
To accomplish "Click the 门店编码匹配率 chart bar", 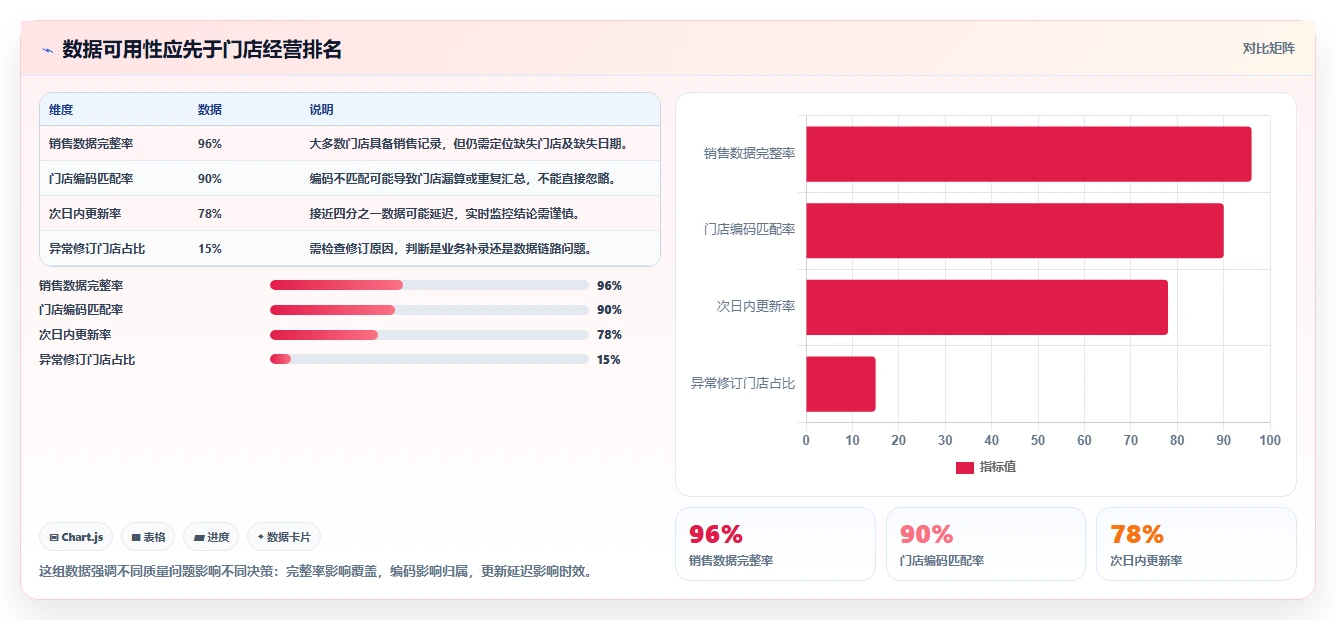I will [x=1015, y=230].
